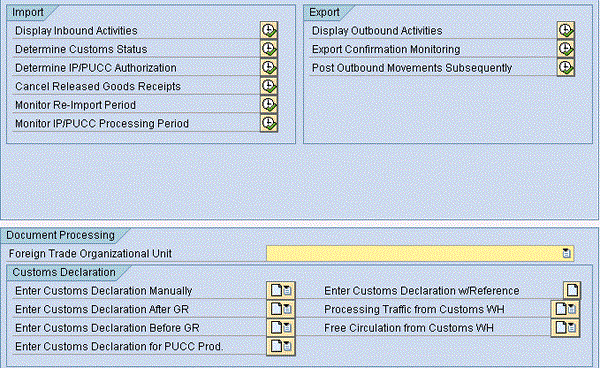600x368 pixels.
Task: Start Enter Customs Declaration for PUCC Prod.
Action: [x=281, y=346]
